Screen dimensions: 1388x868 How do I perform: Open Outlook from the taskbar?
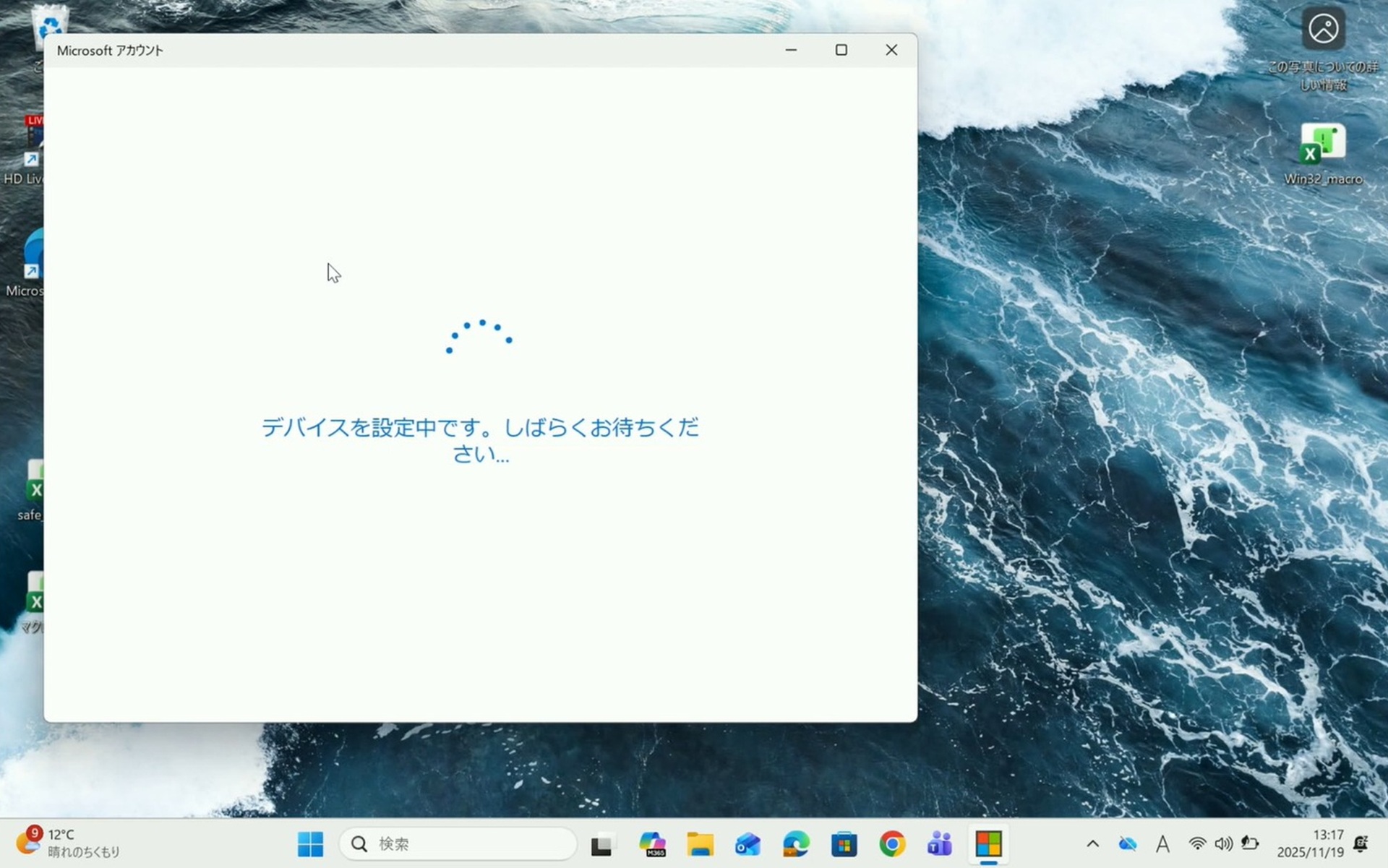747,843
